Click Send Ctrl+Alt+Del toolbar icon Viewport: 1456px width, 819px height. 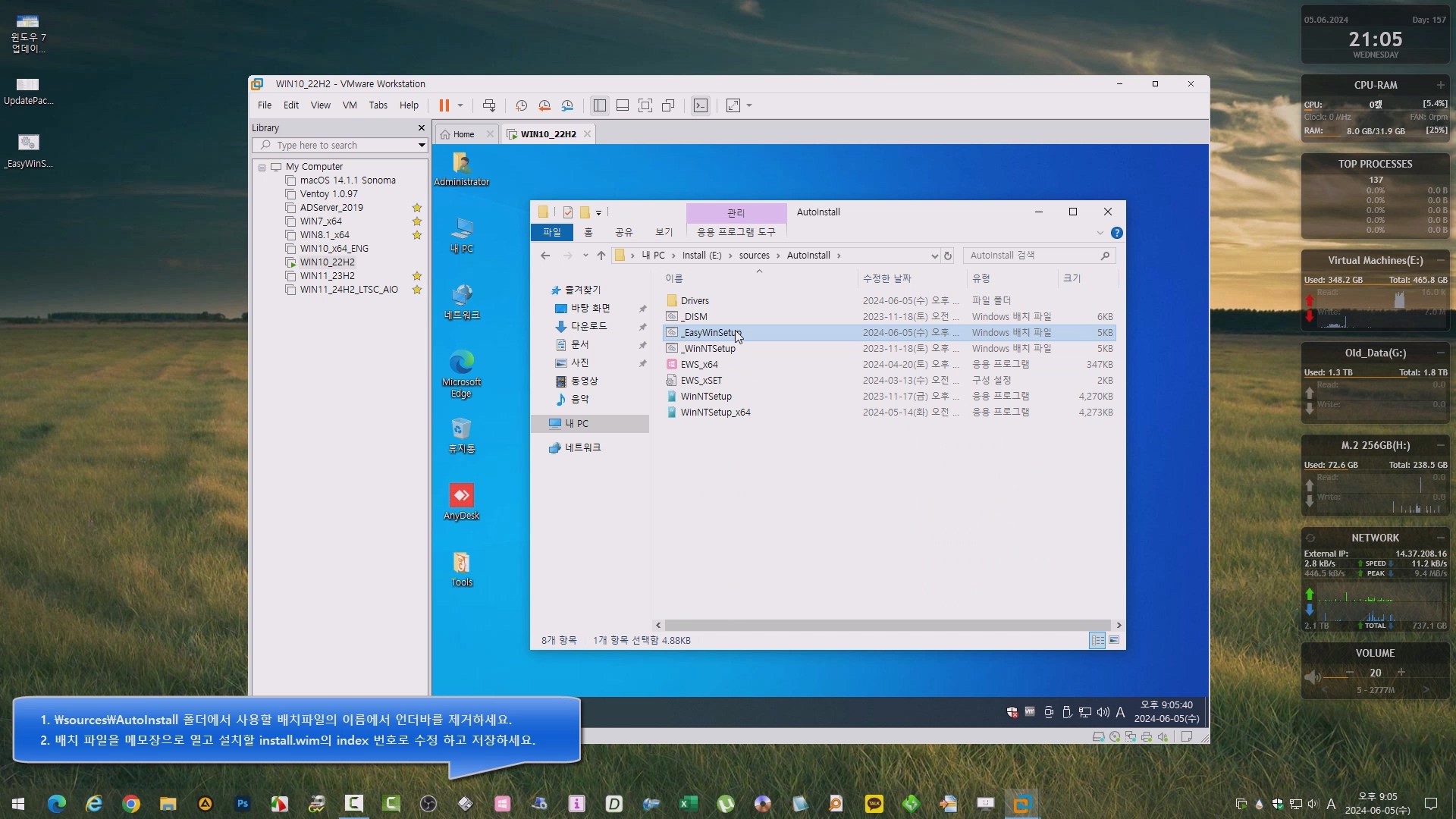(x=489, y=105)
